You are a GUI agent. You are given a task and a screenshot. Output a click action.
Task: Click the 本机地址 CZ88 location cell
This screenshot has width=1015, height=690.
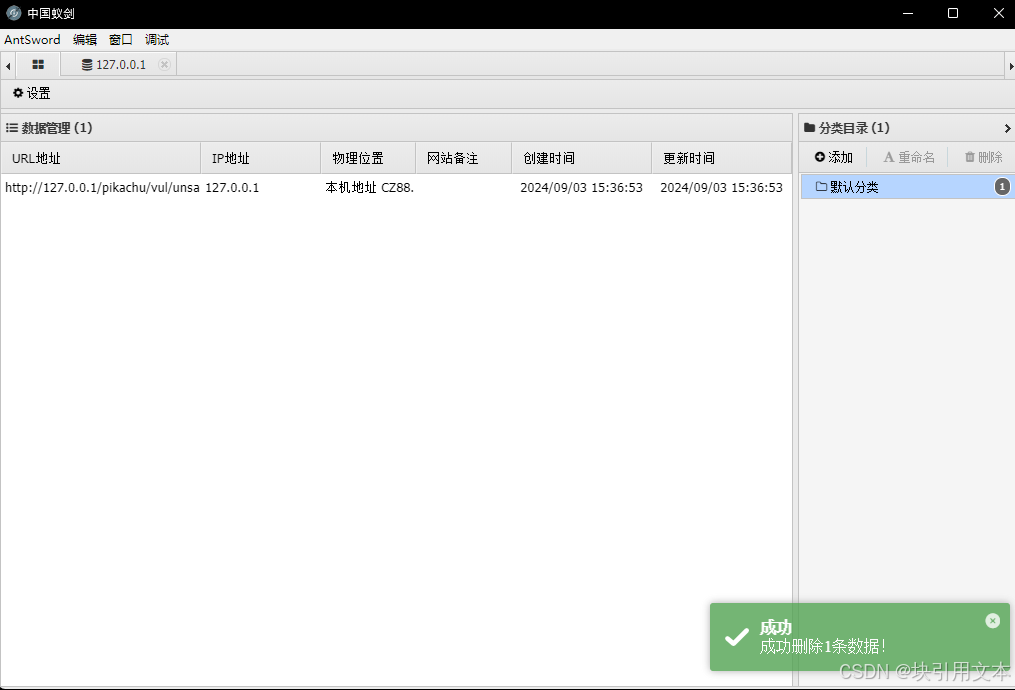370,188
